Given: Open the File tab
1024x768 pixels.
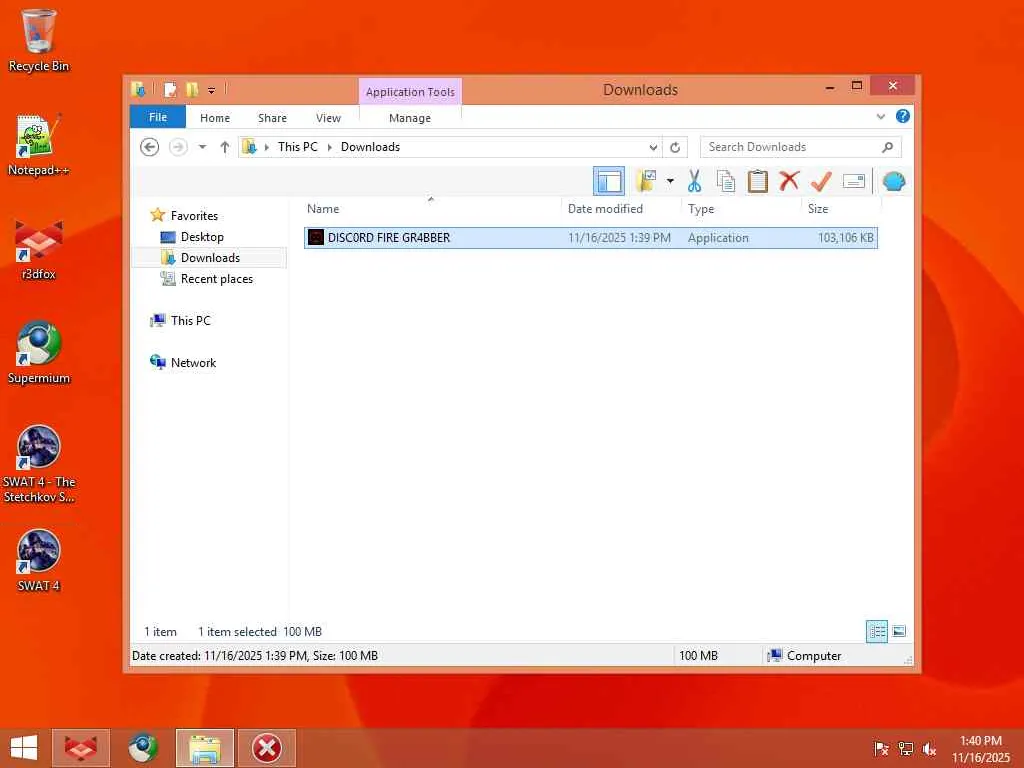Looking at the screenshot, I should (158, 117).
